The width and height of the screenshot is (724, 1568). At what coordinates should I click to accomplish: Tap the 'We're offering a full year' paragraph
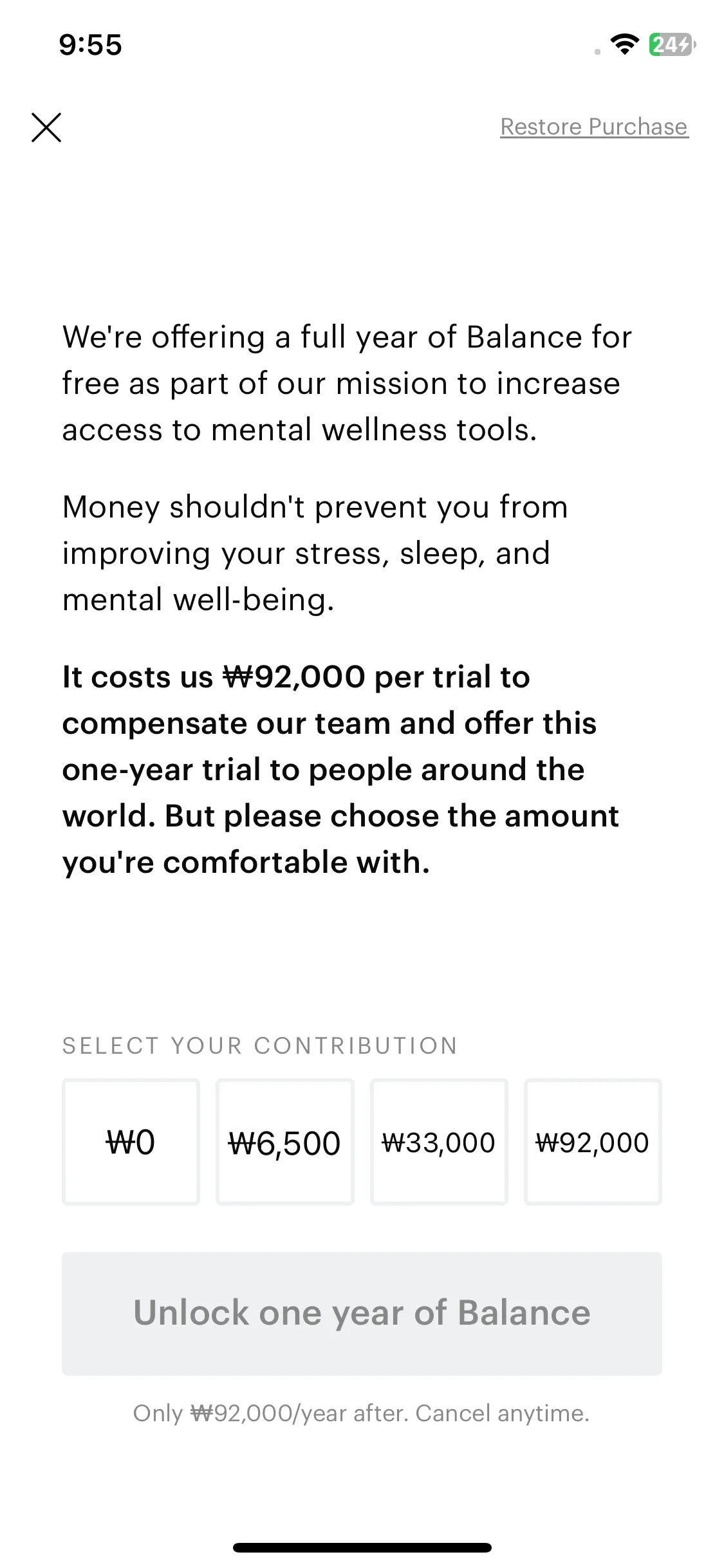pyautogui.click(x=347, y=383)
